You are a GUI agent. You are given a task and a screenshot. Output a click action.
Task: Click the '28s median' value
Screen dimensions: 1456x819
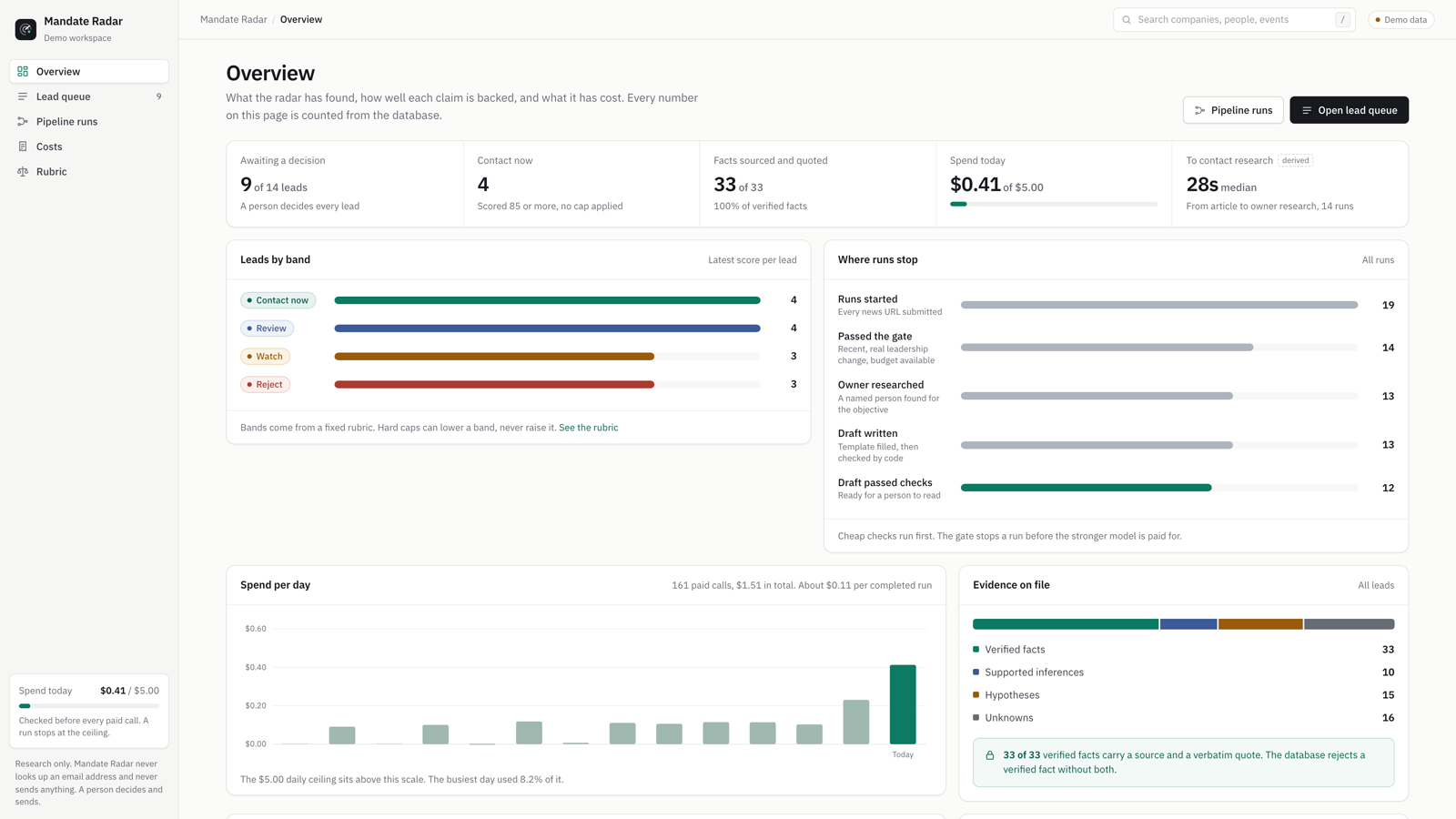point(1221,185)
